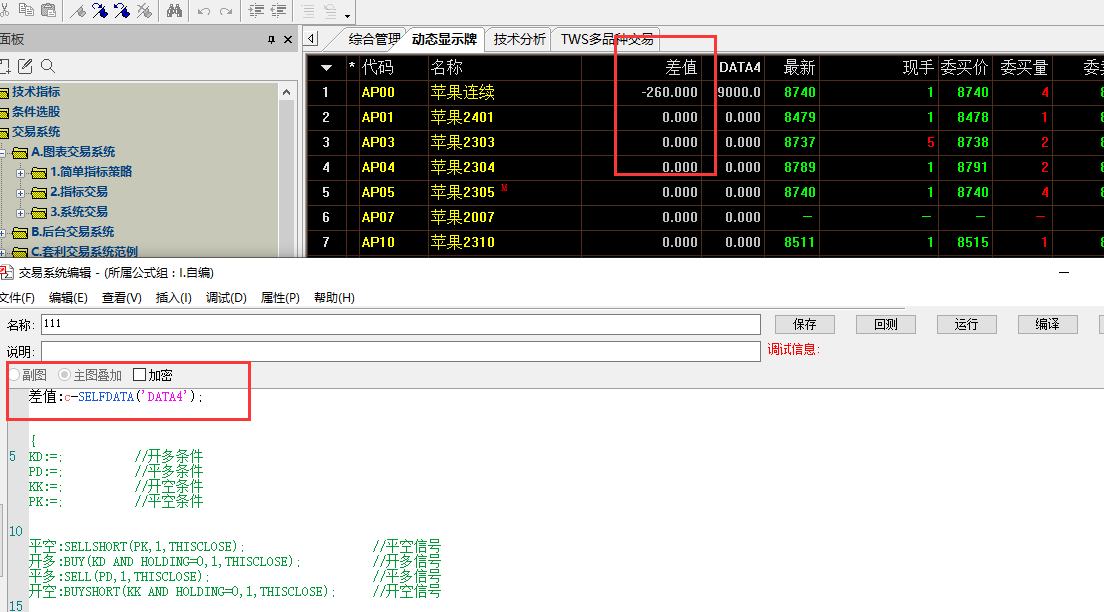Jump to next bookmark flag icon
Viewport: 1104px width, 612px height.
point(100,11)
